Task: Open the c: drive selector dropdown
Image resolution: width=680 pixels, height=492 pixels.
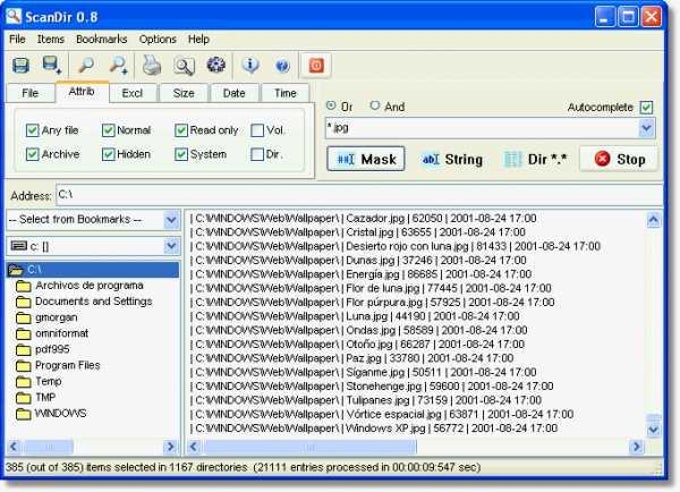Action: [171, 246]
